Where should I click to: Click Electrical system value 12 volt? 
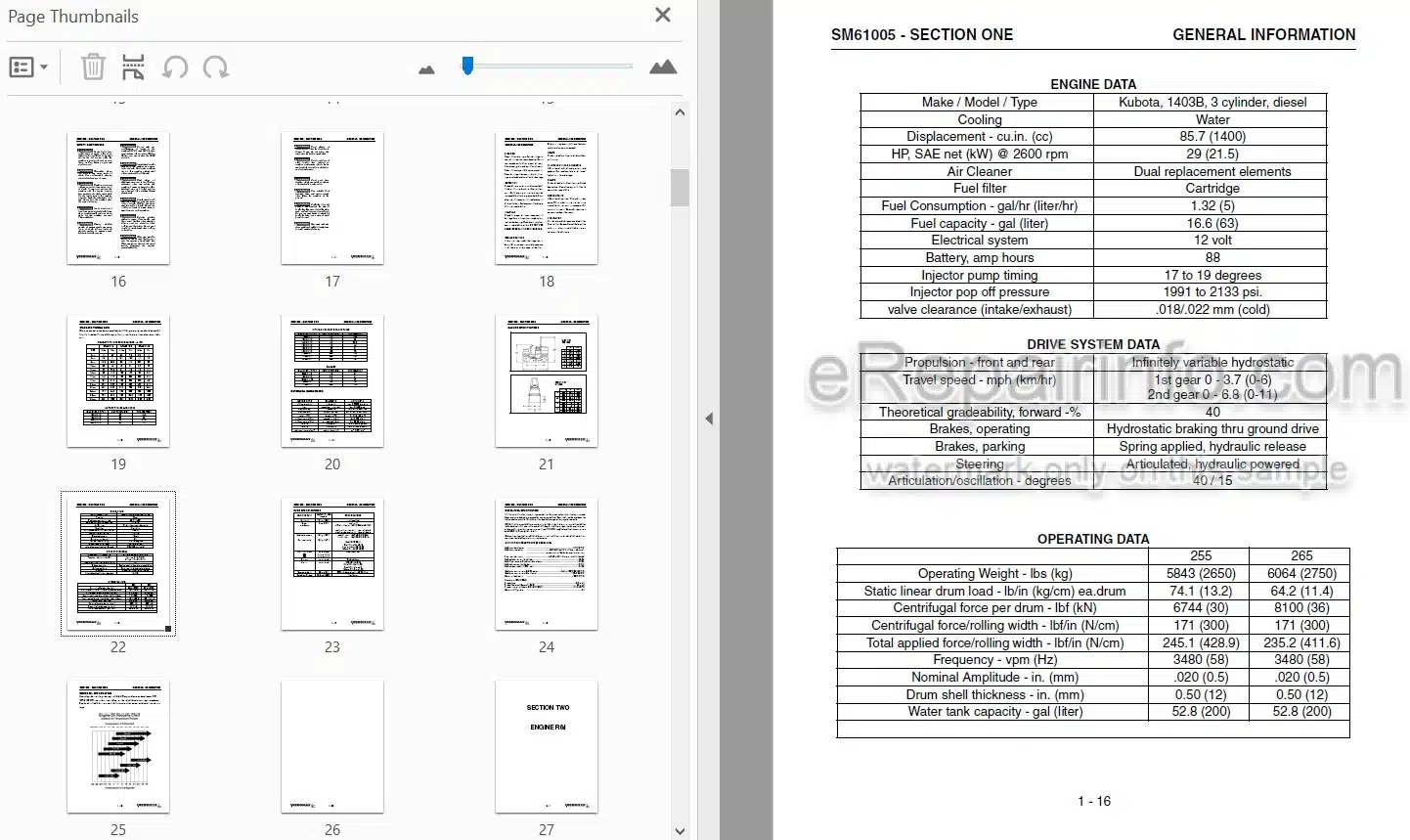tap(1212, 241)
